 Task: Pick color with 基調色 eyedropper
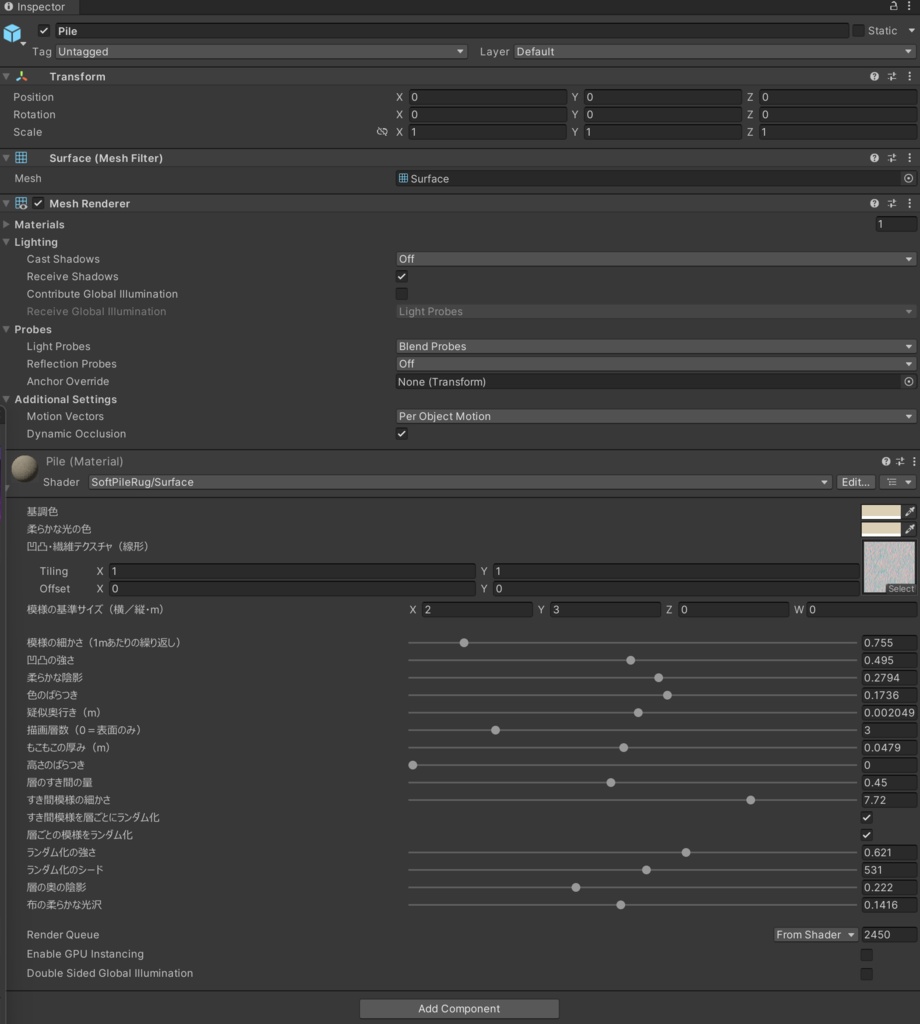tap(910, 511)
